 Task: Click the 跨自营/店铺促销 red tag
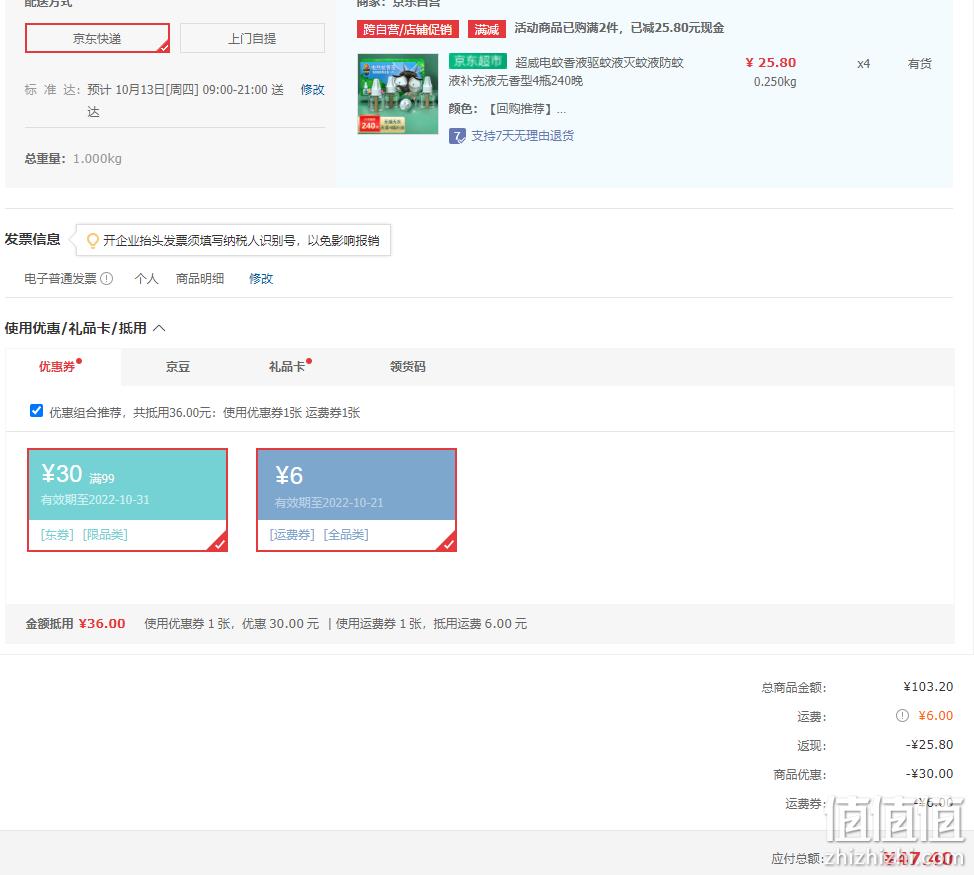point(407,29)
